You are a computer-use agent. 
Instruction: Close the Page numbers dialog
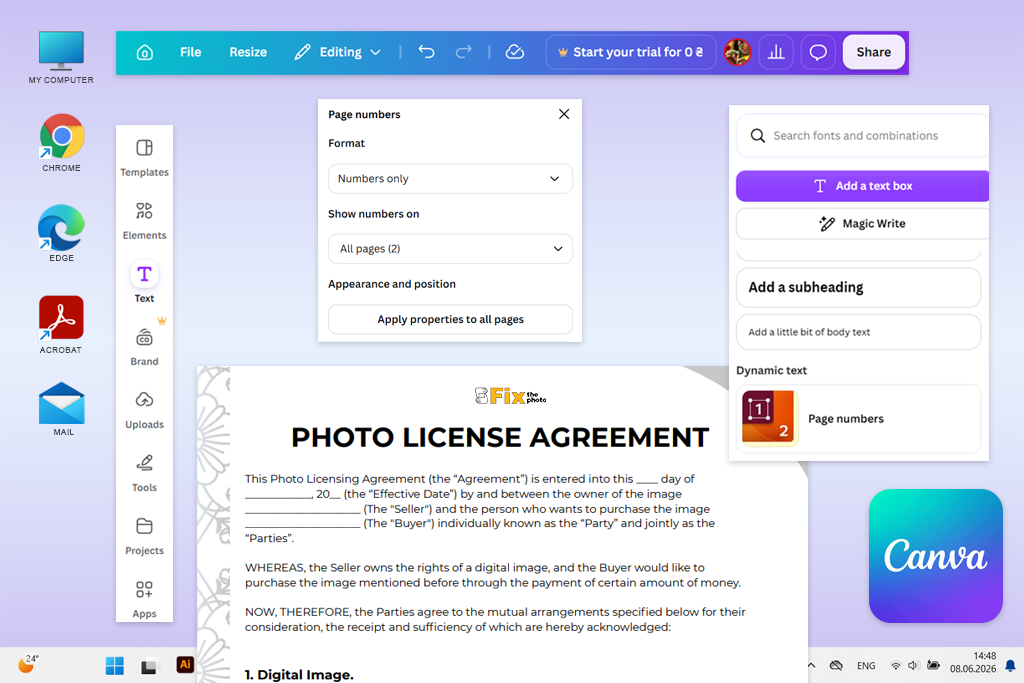pyautogui.click(x=564, y=114)
